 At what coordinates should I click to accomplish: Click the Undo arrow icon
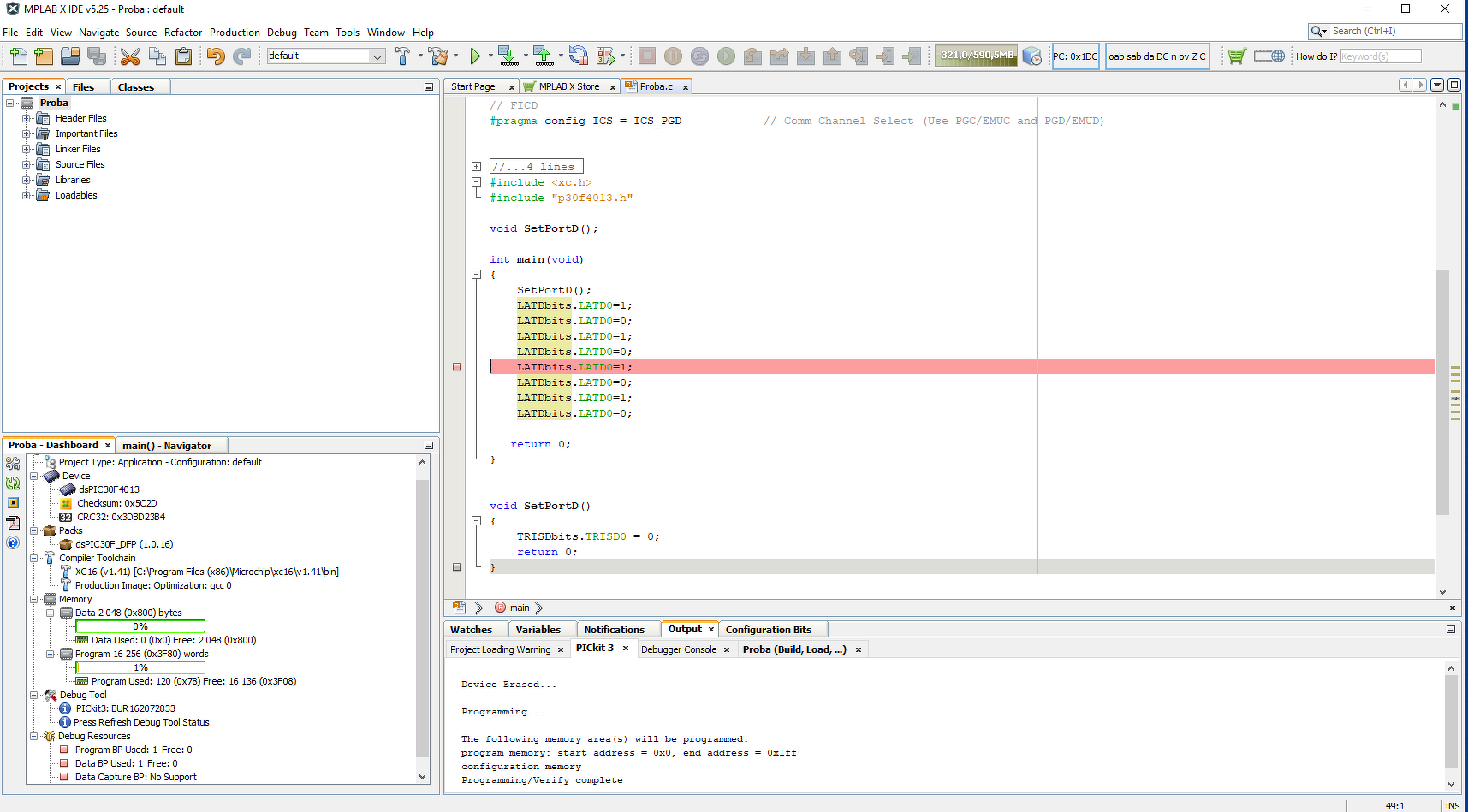point(215,56)
